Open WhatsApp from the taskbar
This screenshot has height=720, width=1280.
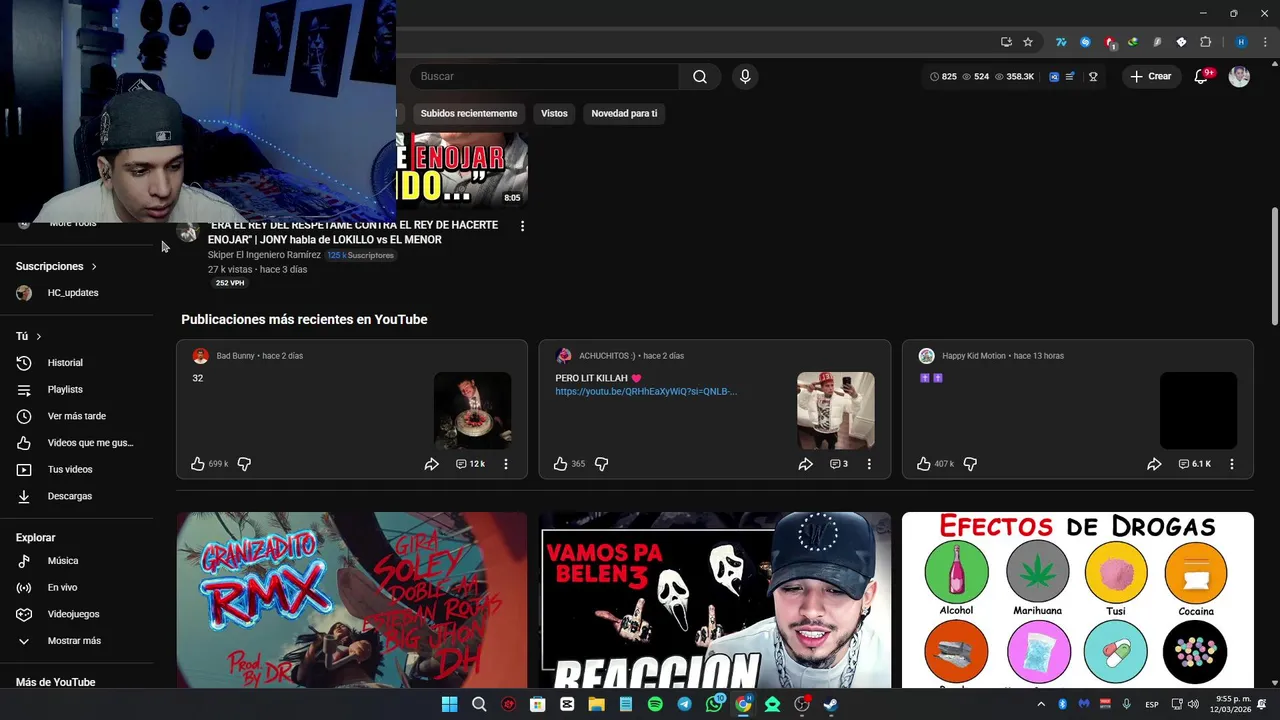(714, 704)
